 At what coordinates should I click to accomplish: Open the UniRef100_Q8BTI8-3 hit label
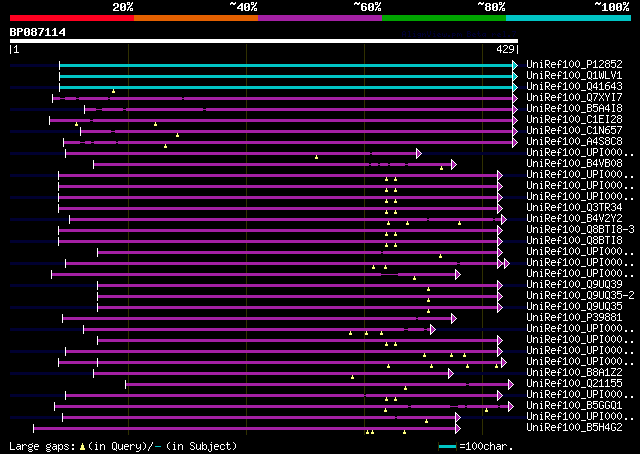[562, 230]
